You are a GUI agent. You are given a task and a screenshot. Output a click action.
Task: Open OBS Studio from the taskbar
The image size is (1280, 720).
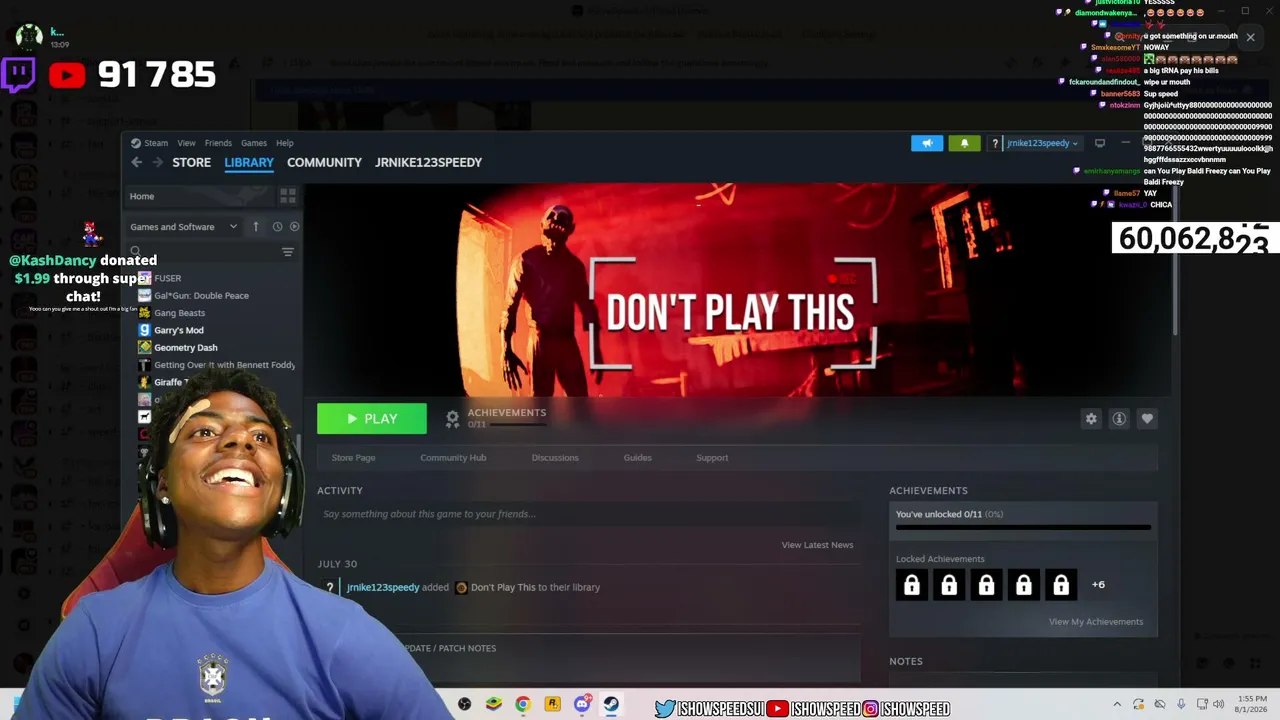(465, 705)
